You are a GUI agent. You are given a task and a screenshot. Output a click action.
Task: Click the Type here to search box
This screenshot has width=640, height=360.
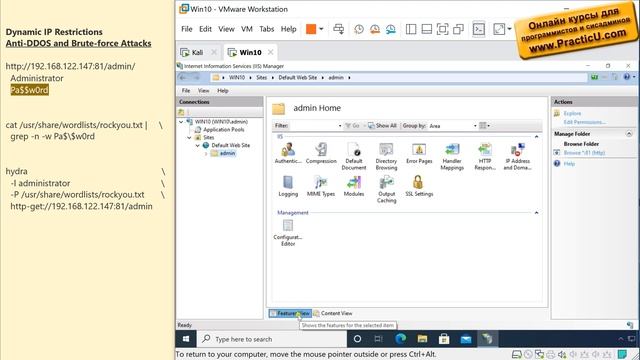coord(272,339)
